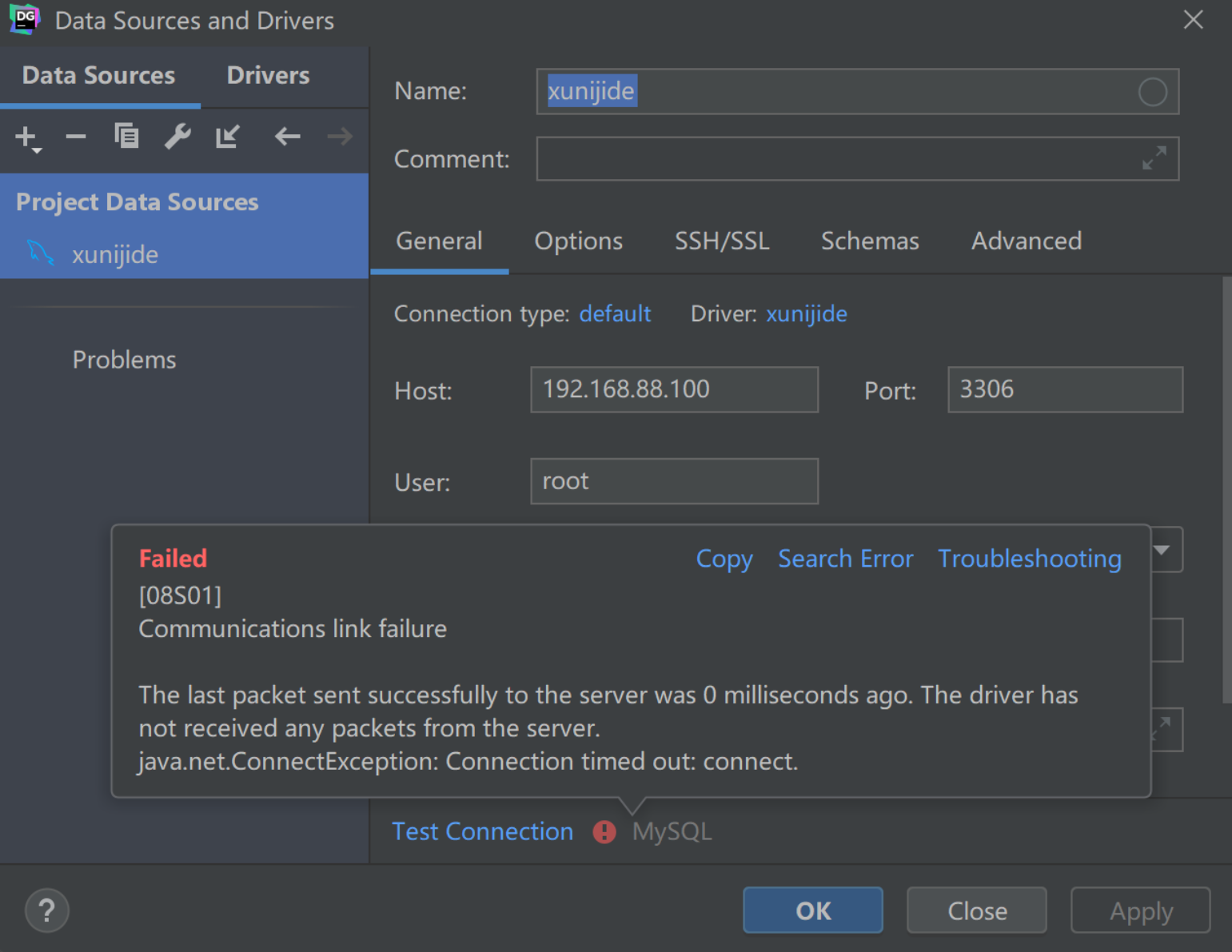The height and width of the screenshot is (952, 1232).
Task: Open the Connection type selector showing default
Action: coord(614,313)
